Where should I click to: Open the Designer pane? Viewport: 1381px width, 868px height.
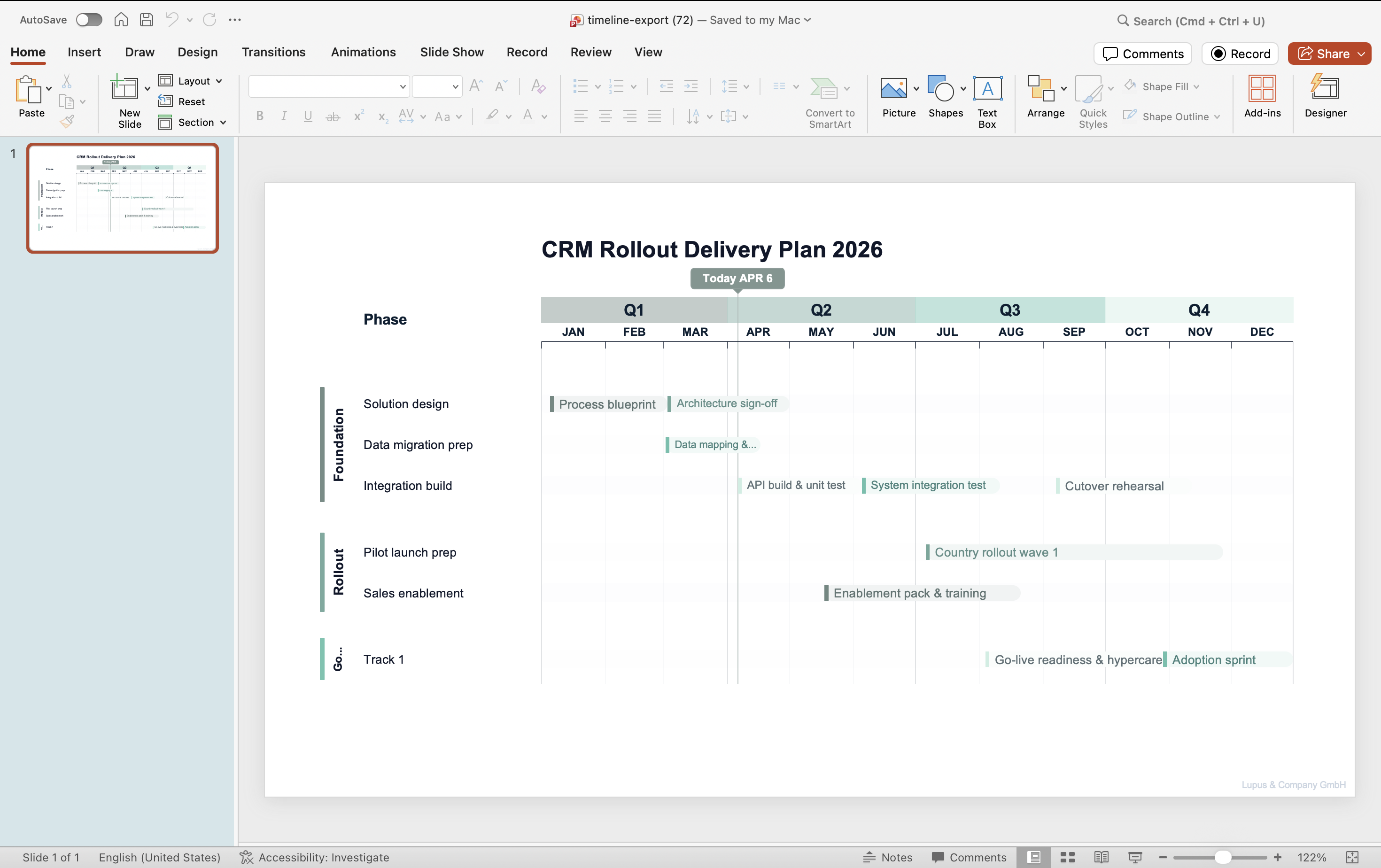point(1326,98)
